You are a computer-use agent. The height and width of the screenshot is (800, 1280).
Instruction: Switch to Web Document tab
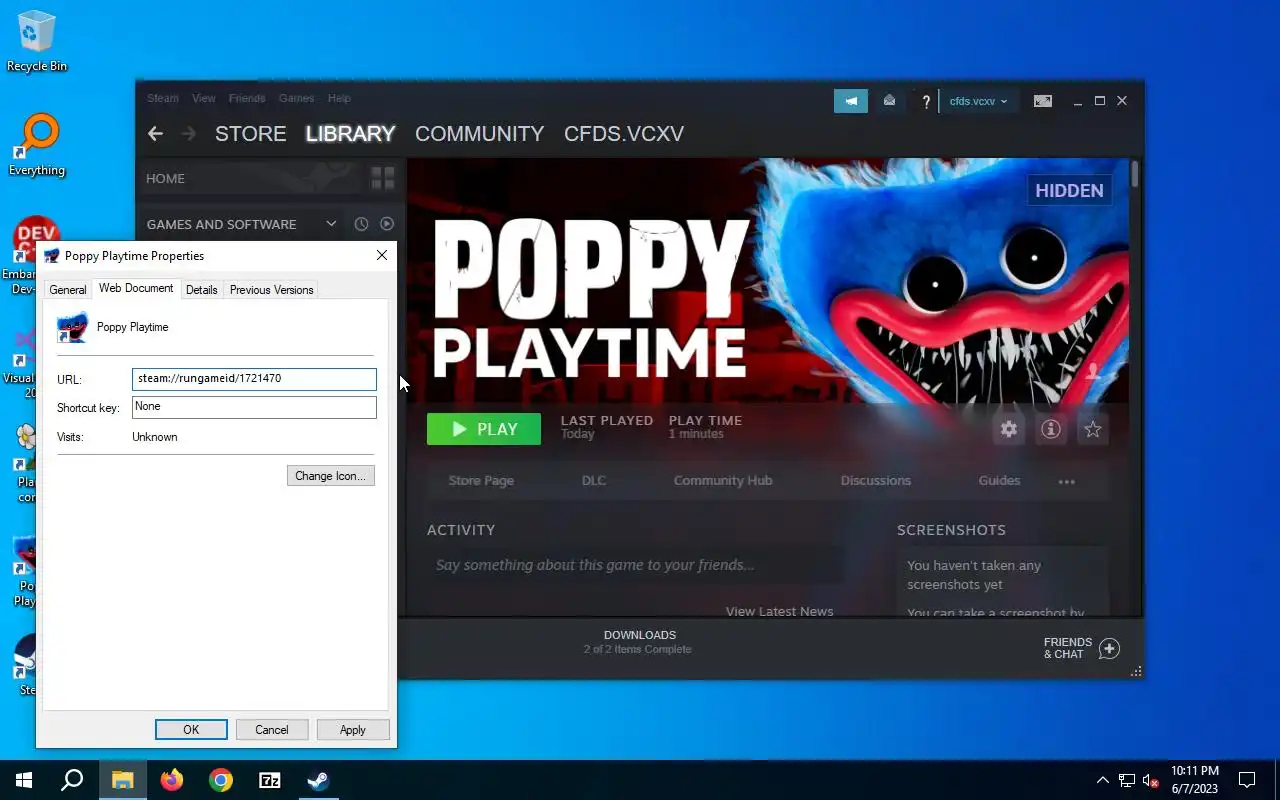coord(136,288)
